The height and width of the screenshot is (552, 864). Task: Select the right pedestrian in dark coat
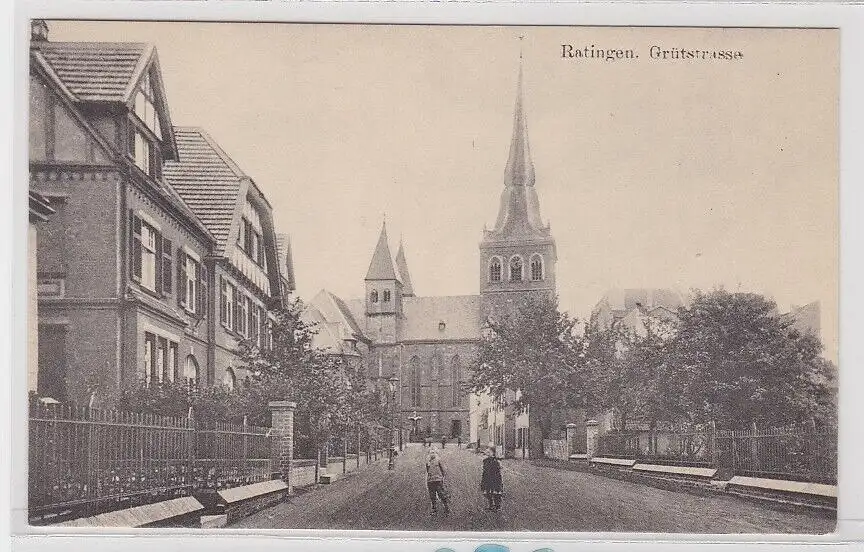coord(491,478)
